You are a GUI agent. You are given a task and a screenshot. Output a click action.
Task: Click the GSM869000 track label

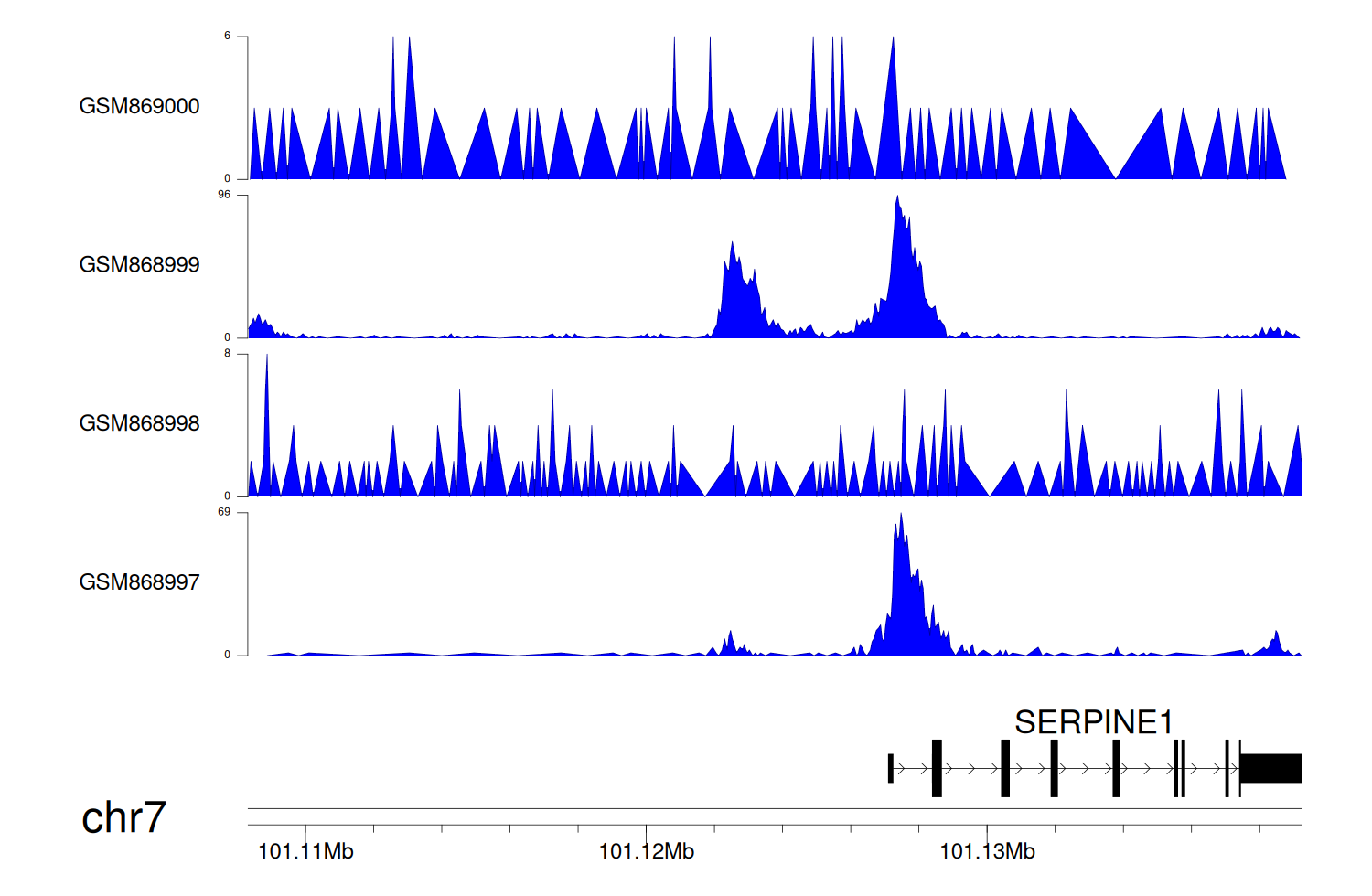[x=139, y=106]
